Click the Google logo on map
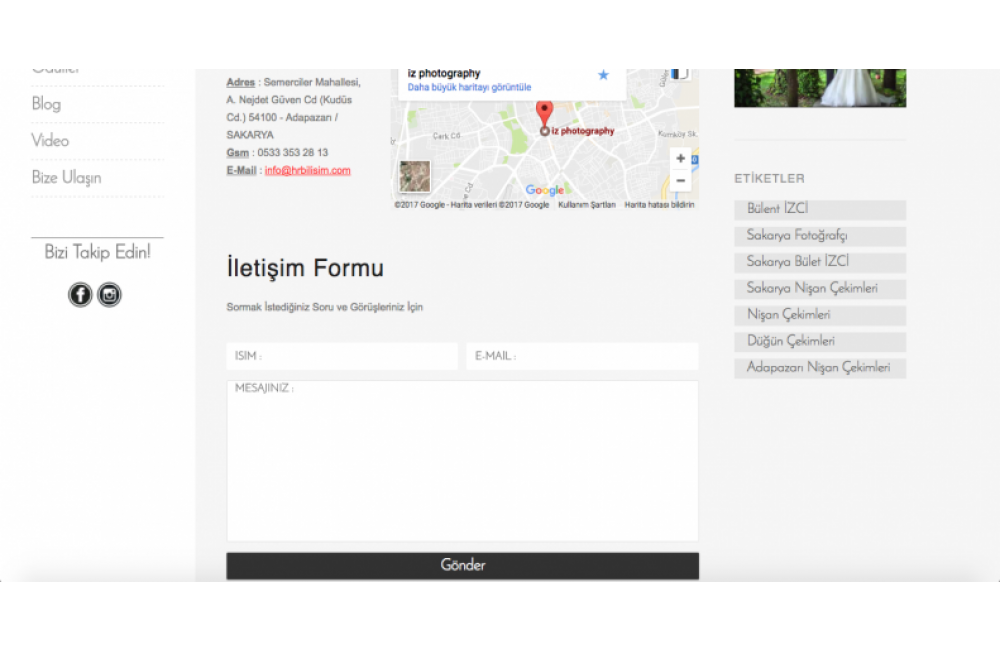 tap(545, 190)
